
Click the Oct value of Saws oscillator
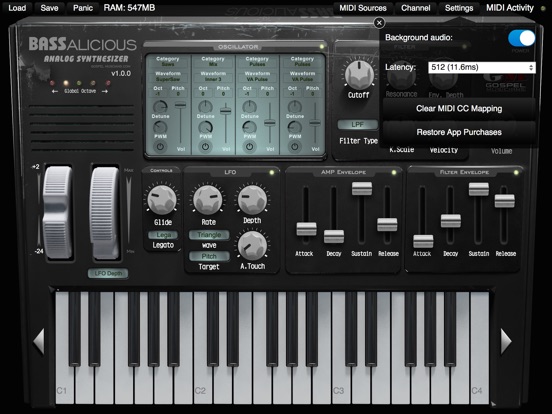click(158, 94)
